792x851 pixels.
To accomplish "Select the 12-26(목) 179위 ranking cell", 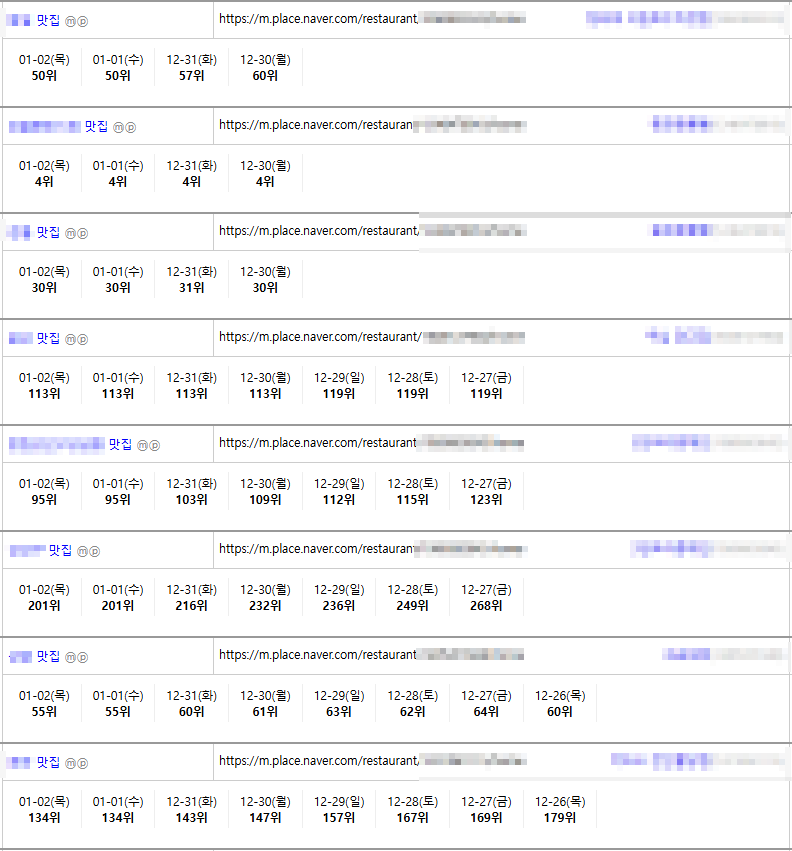I will pyautogui.click(x=560, y=809).
